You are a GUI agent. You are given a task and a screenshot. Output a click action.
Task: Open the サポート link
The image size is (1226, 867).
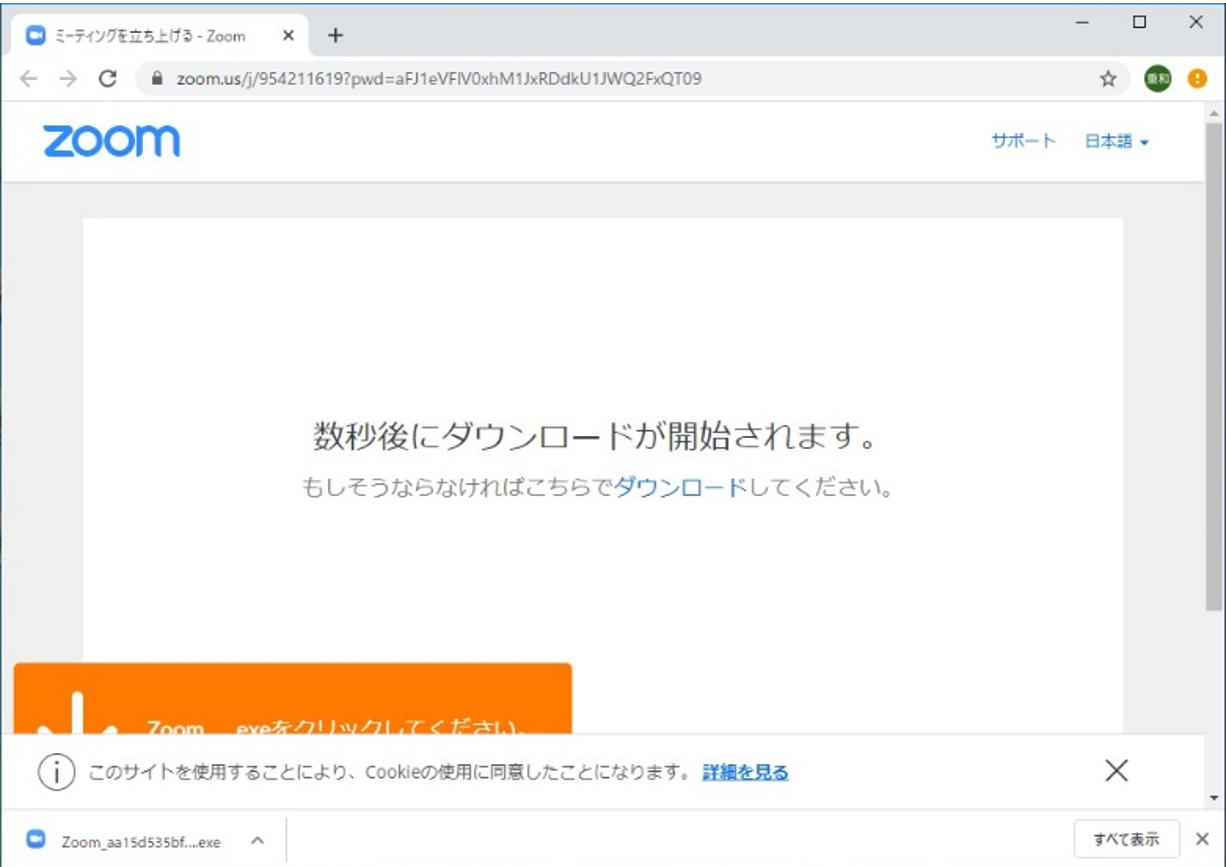coord(1023,141)
